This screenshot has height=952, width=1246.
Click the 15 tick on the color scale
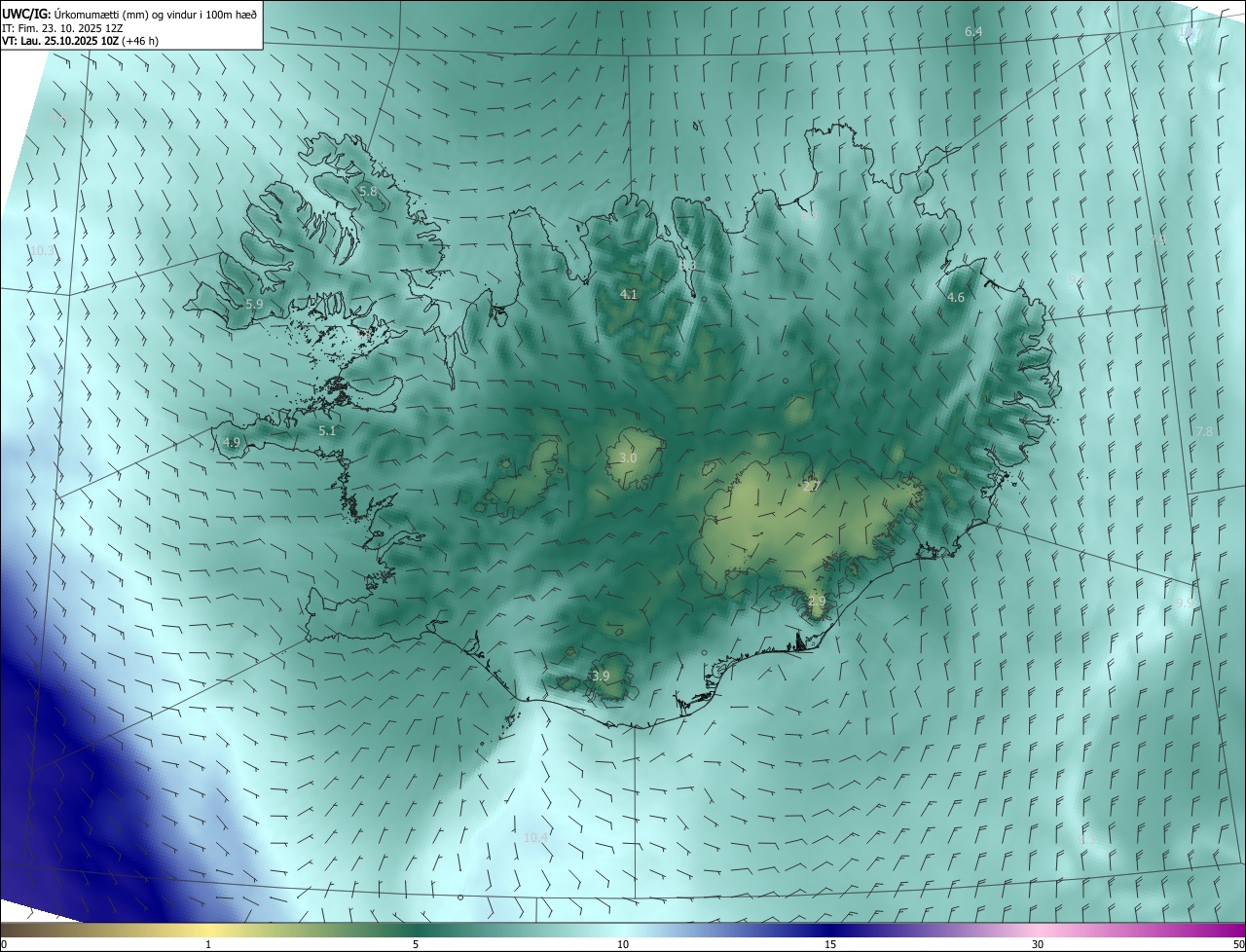click(x=830, y=944)
